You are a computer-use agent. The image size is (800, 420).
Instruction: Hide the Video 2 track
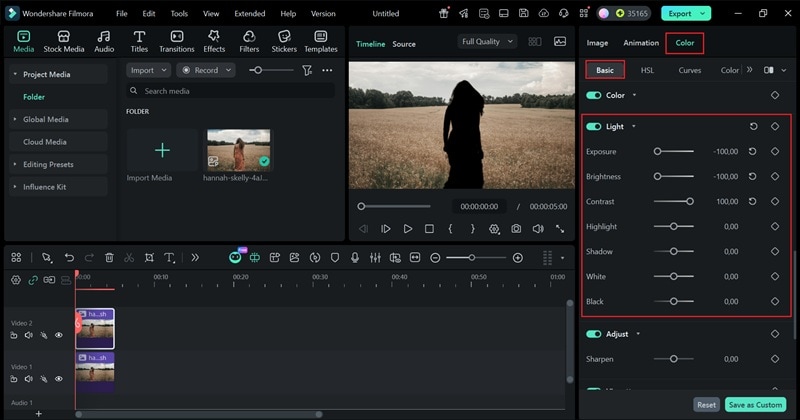click(59, 335)
